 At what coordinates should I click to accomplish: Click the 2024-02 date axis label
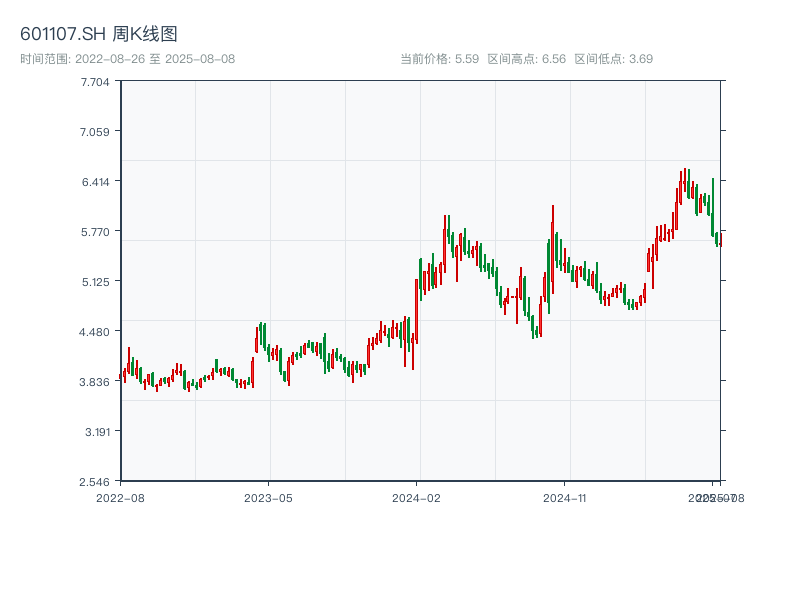[417, 497]
